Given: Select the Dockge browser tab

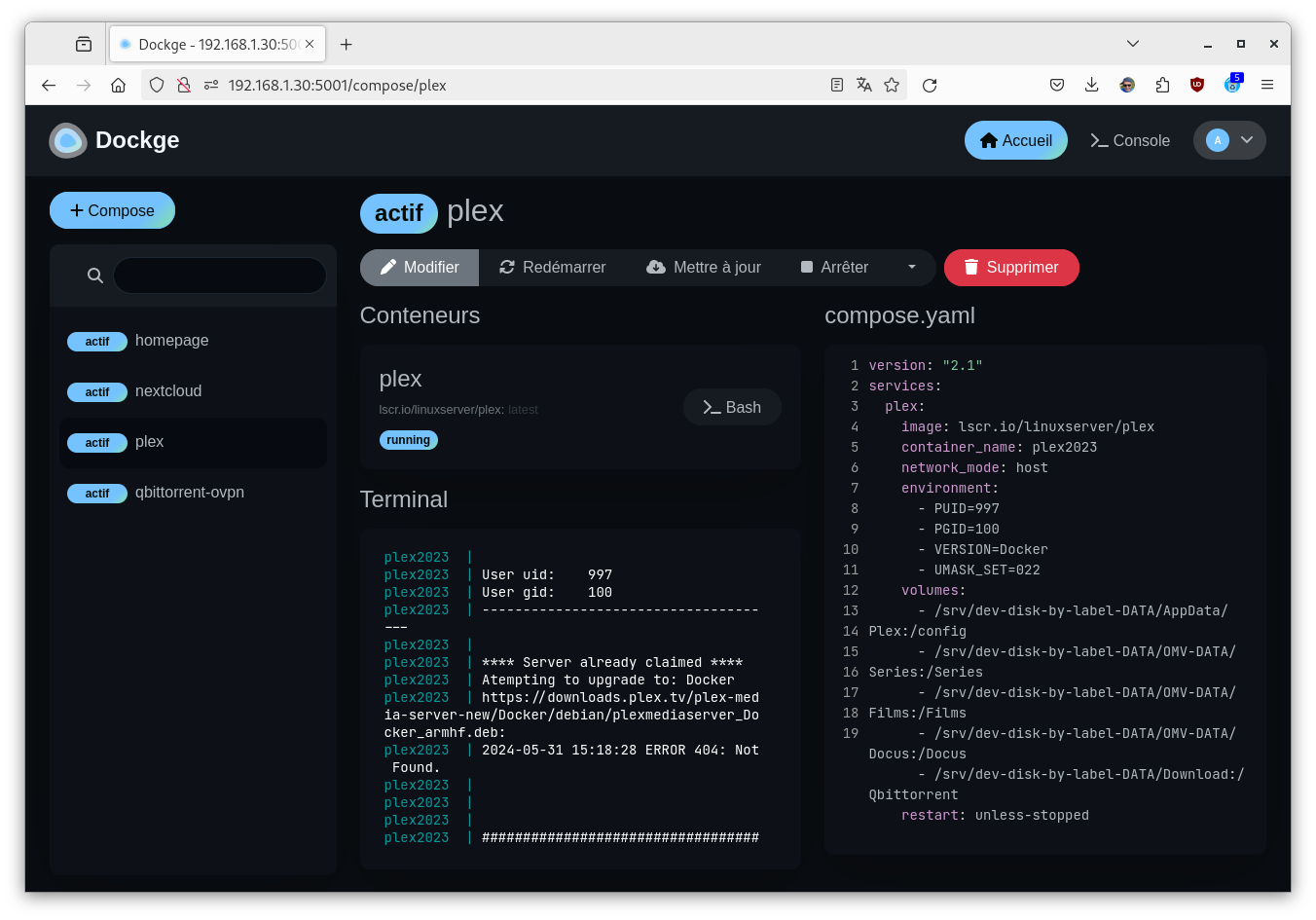Looking at the screenshot, I should click(217, 44).
